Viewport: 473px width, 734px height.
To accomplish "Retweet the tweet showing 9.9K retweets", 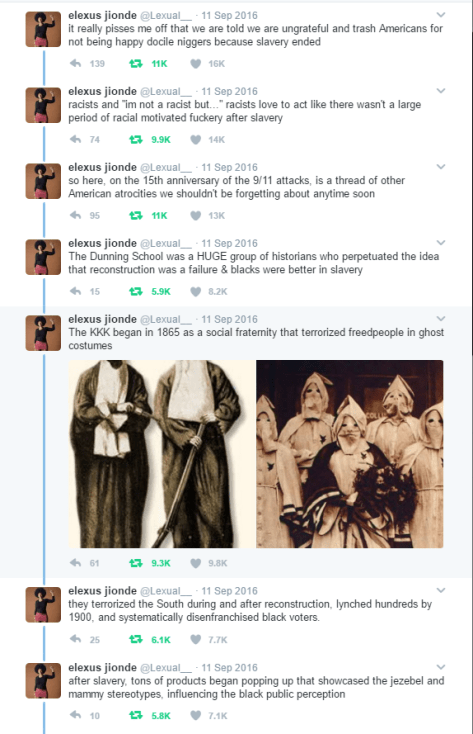I will [136, 139].
